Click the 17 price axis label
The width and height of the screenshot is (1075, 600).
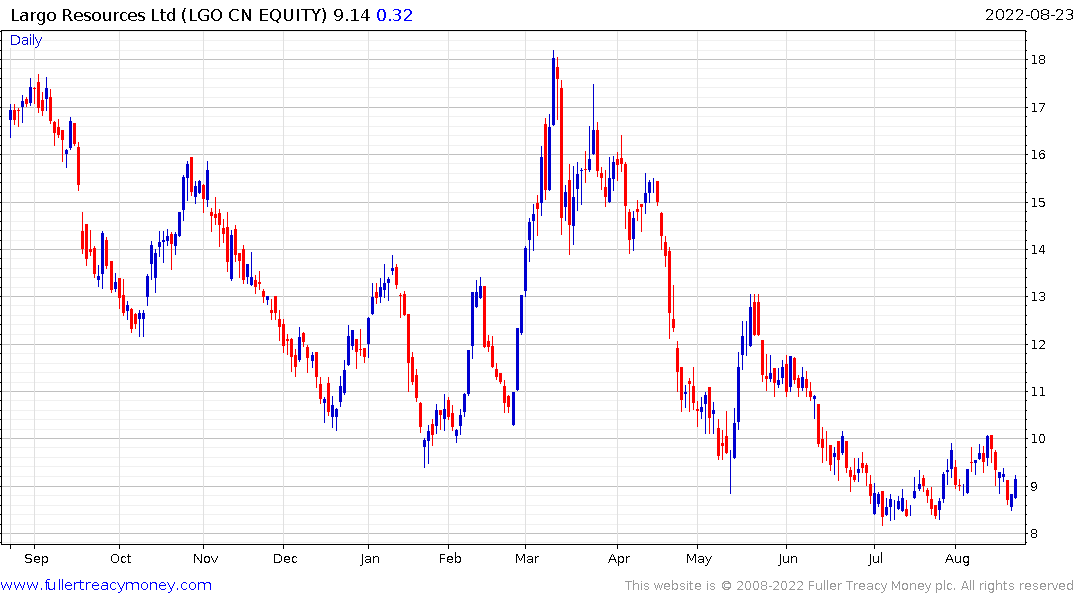click(x=1038, y=108)
